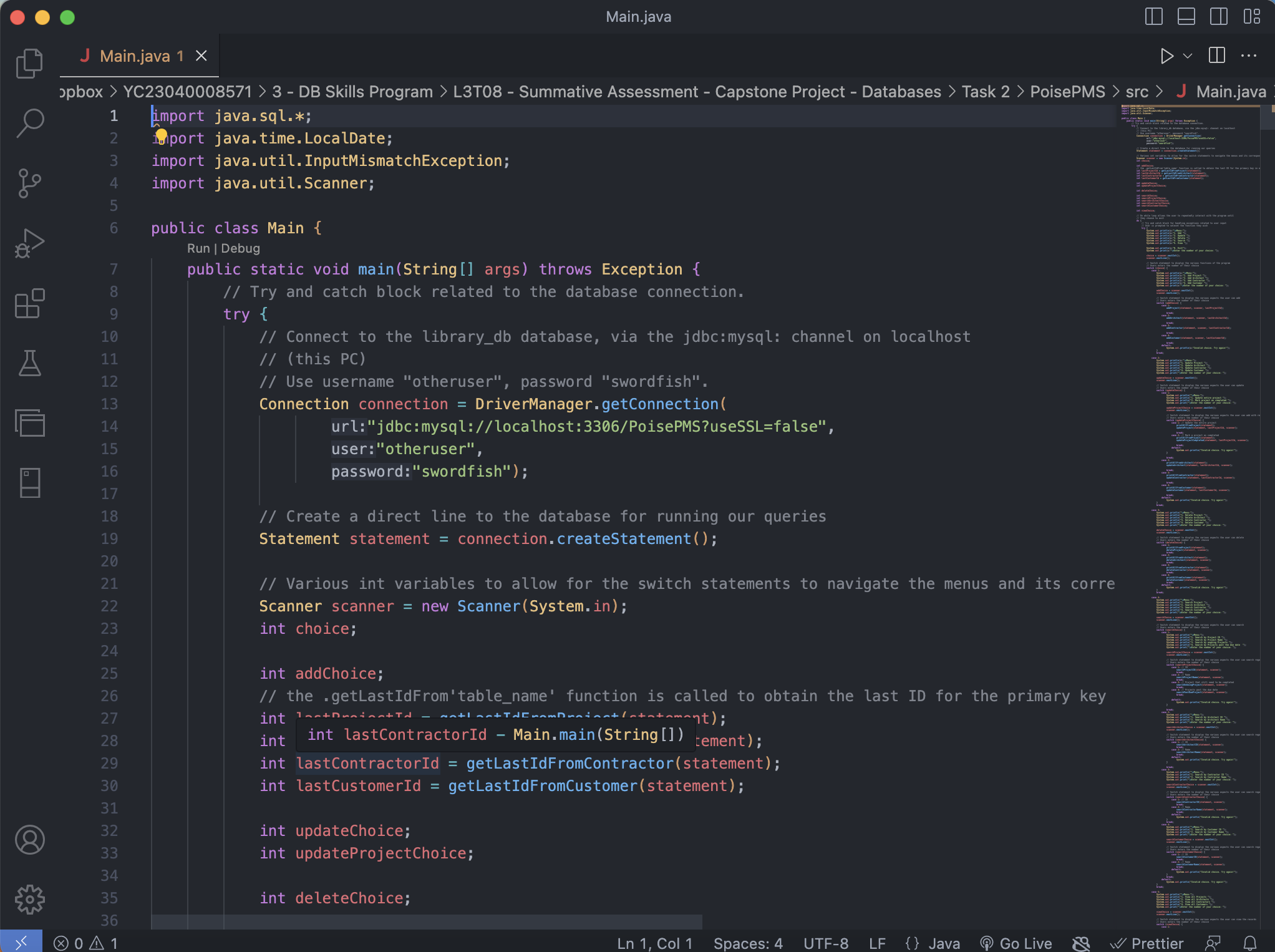
Task: Toggle the bottom panel layout control
Action: click(x=1186, y=17)
